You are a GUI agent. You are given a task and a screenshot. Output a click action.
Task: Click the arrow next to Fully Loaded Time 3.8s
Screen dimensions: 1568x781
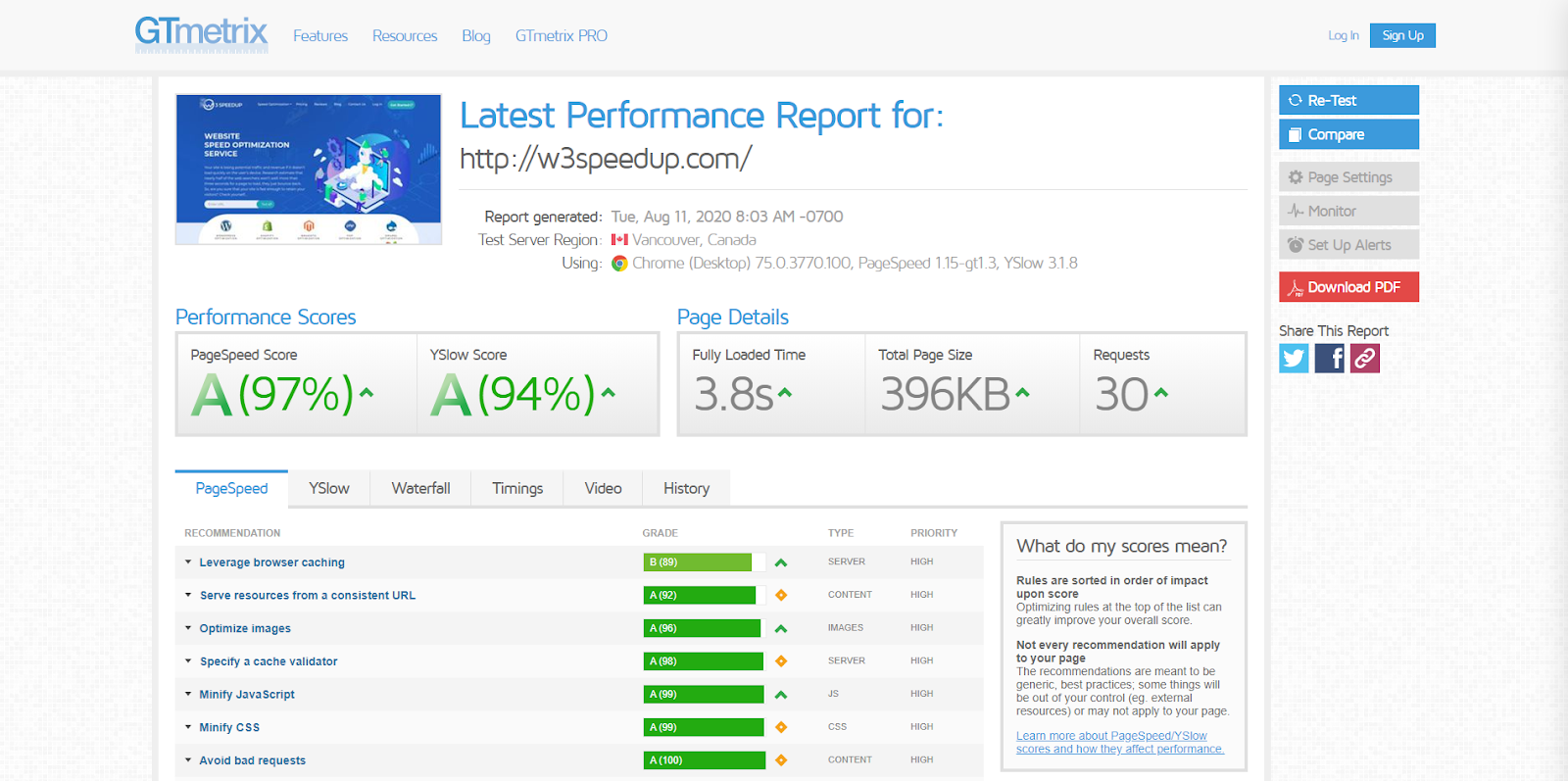click(785, 393)
